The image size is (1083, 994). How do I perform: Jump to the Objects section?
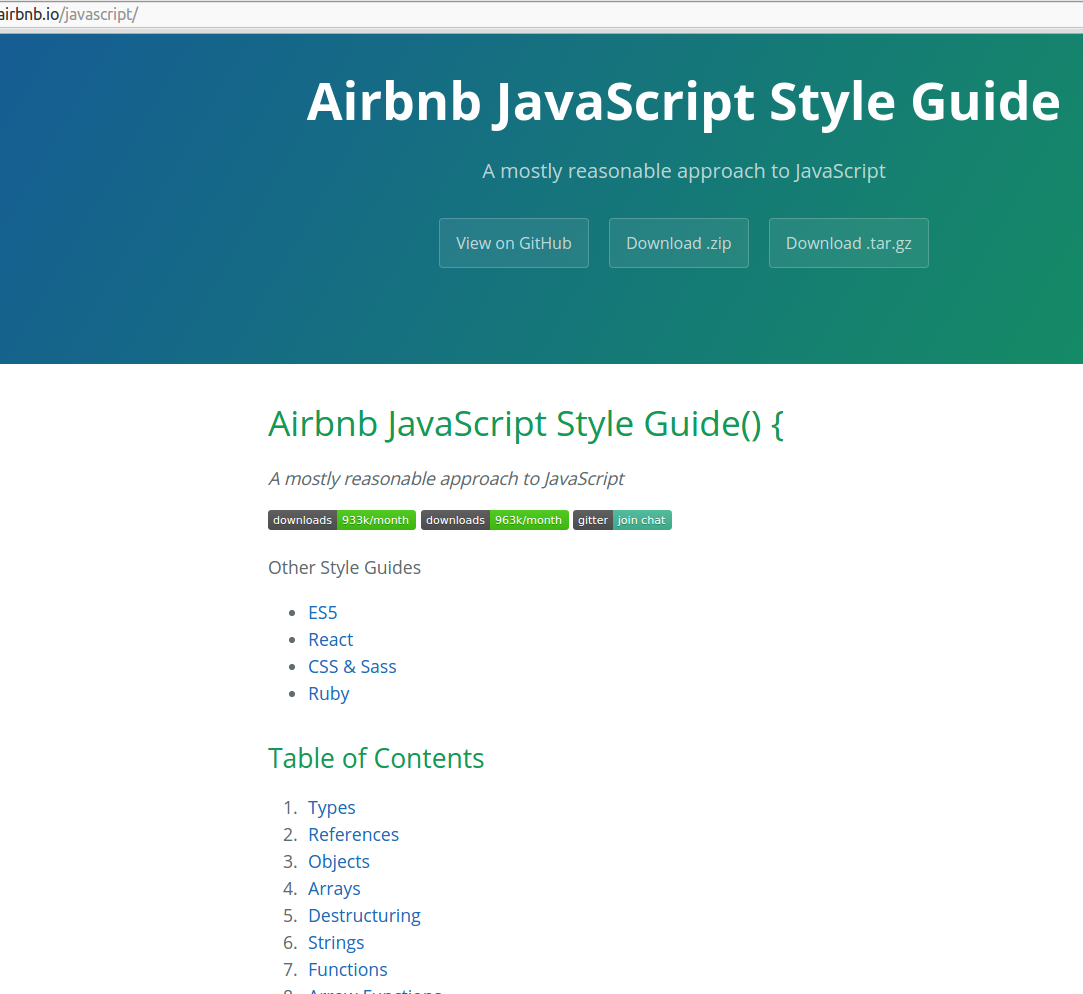point(338,861)
